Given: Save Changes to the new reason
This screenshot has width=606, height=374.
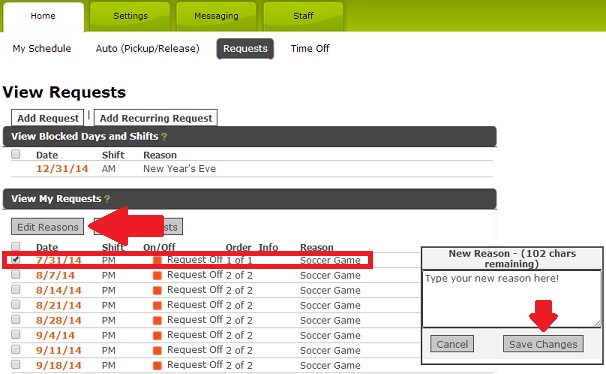Looking at the screenshot, I should [x=543, y=344].
